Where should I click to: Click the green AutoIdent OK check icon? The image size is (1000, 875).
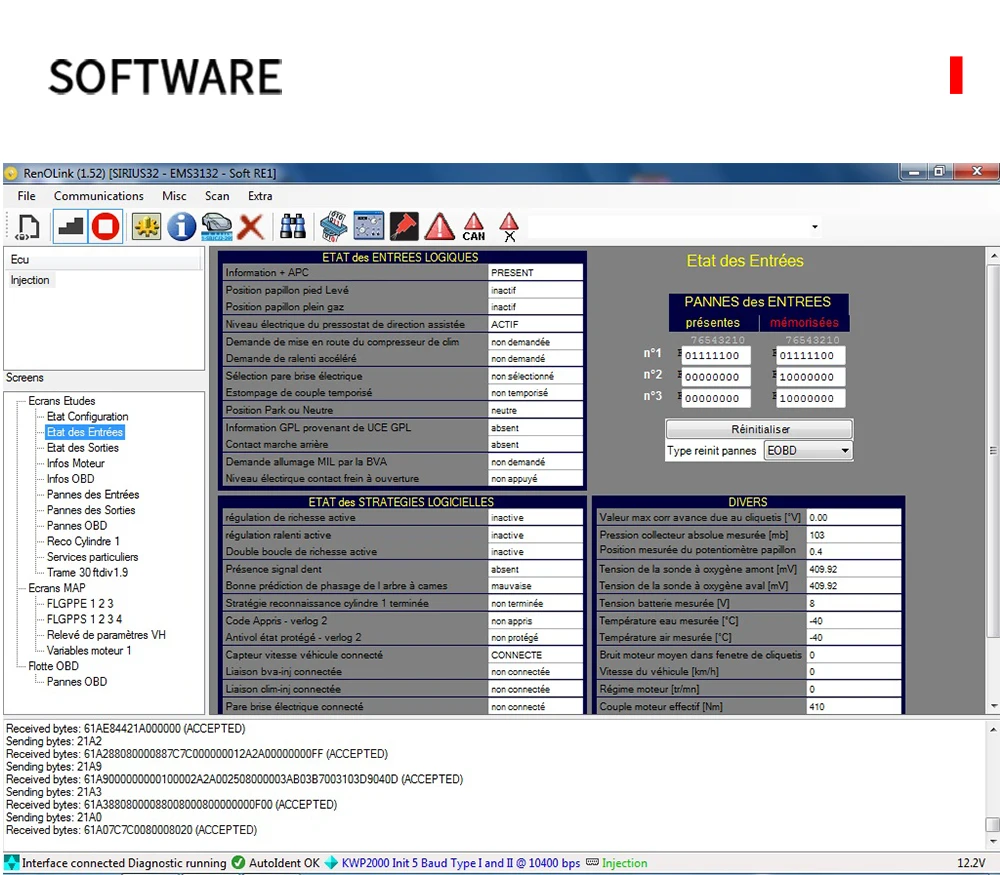[239, 862]
